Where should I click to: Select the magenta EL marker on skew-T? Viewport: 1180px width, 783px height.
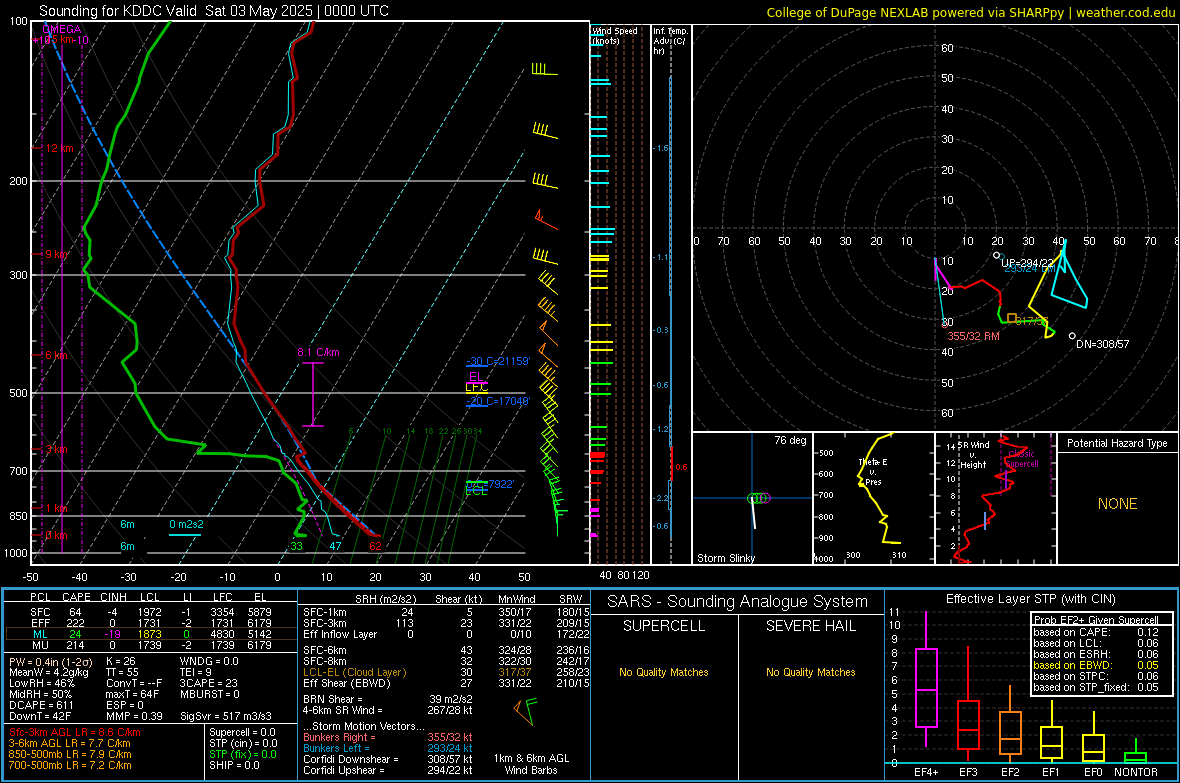point(476,376)
